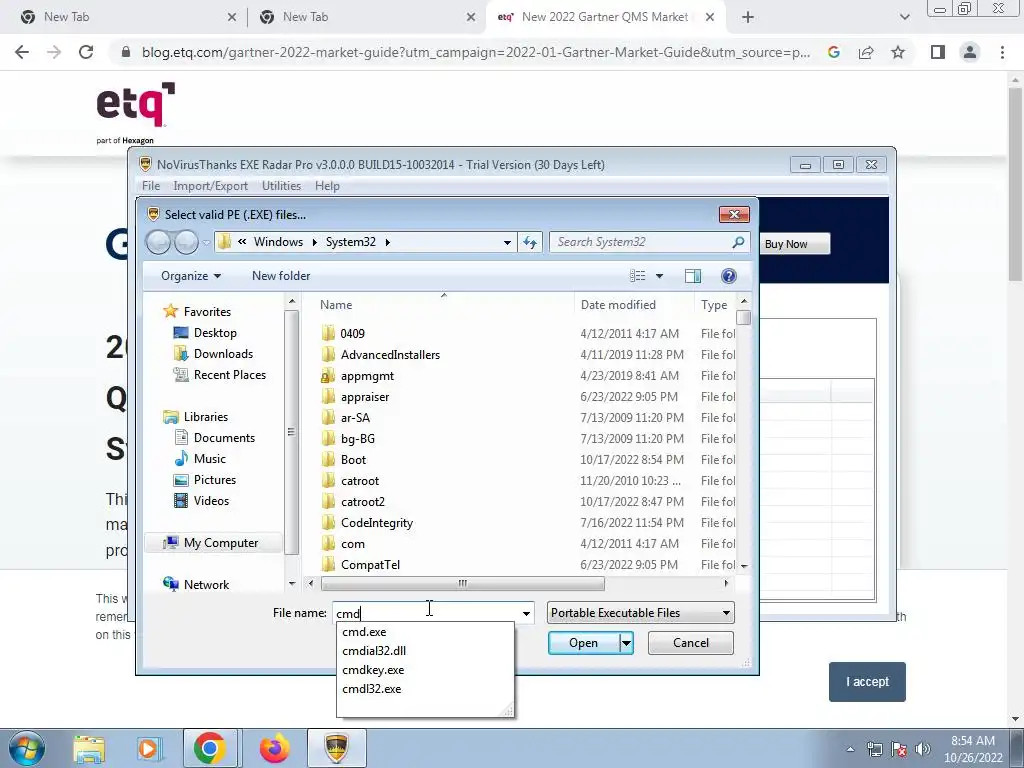Click the search magnifier in System32 box
The image size is (1024, 768).
click(738, 242)
